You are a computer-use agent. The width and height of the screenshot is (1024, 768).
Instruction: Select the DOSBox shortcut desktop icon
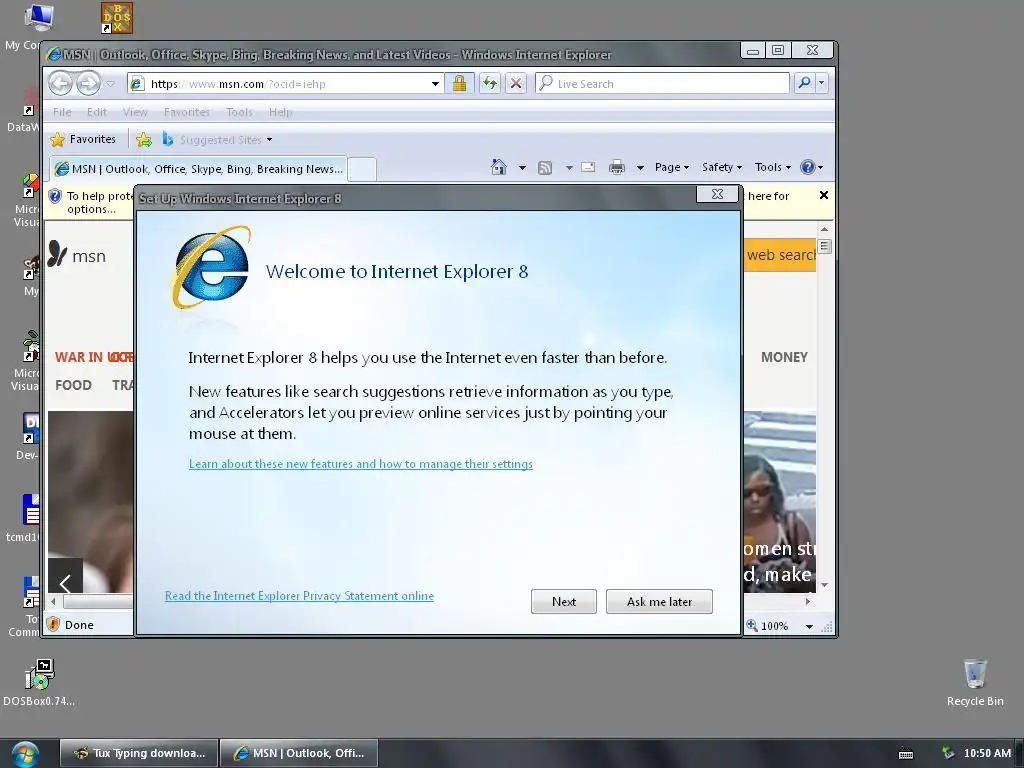click(116, 18)
